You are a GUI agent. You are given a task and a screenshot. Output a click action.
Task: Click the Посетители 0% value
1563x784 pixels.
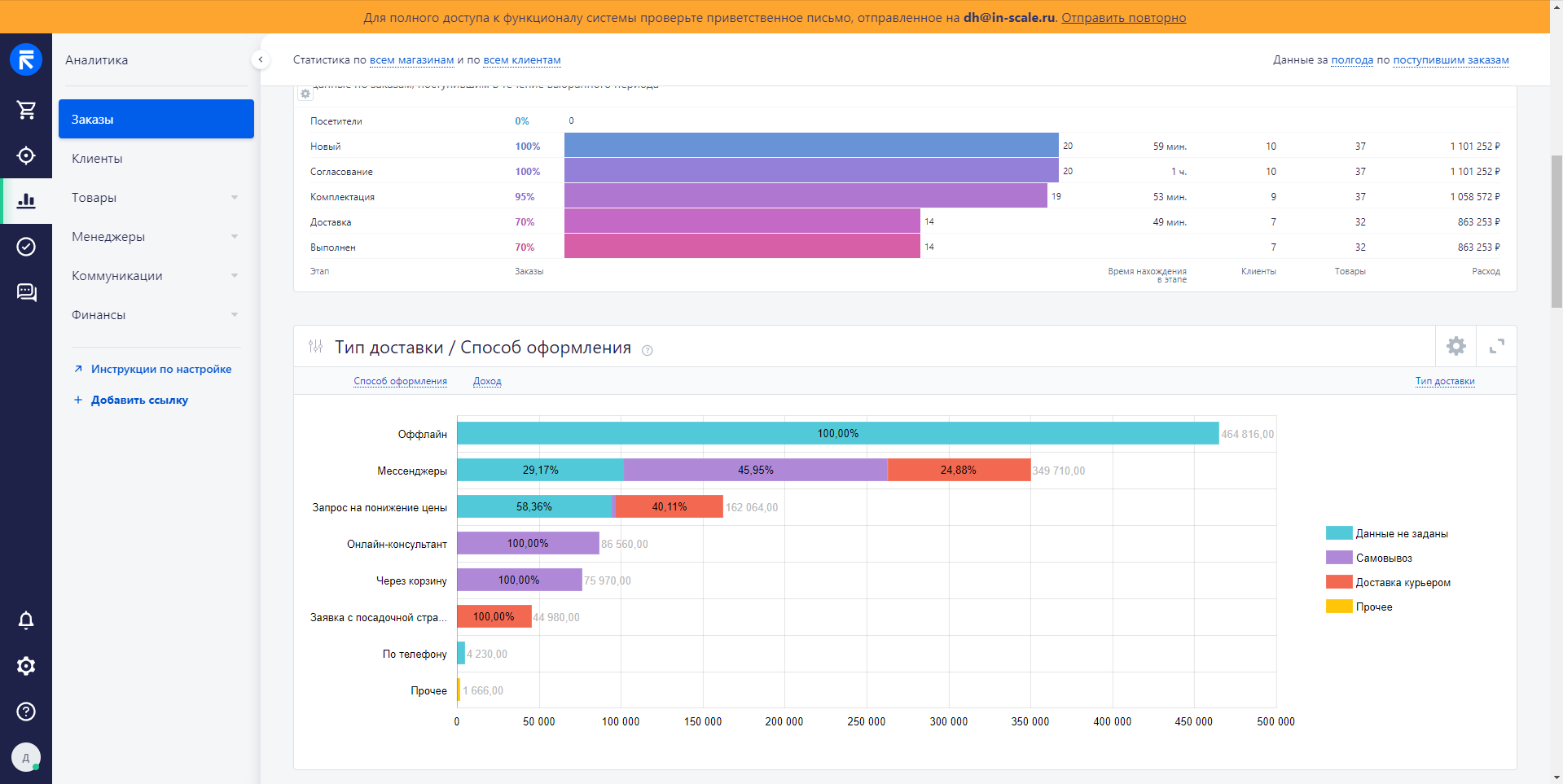click(x=522, y=120)
